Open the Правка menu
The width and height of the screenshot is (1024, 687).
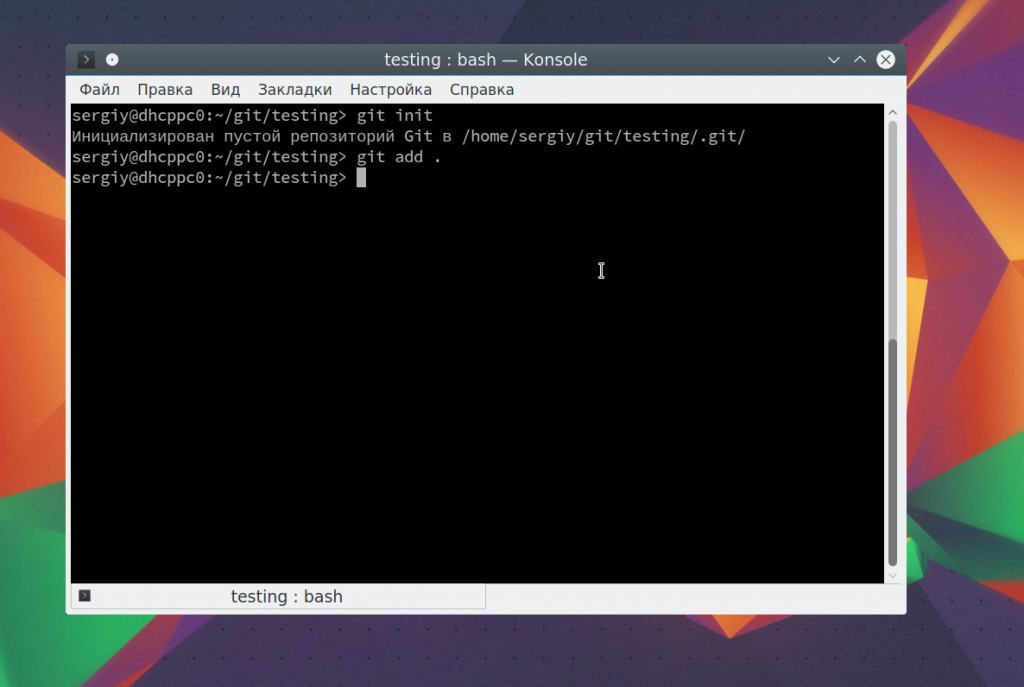click(x=165, y=90)
